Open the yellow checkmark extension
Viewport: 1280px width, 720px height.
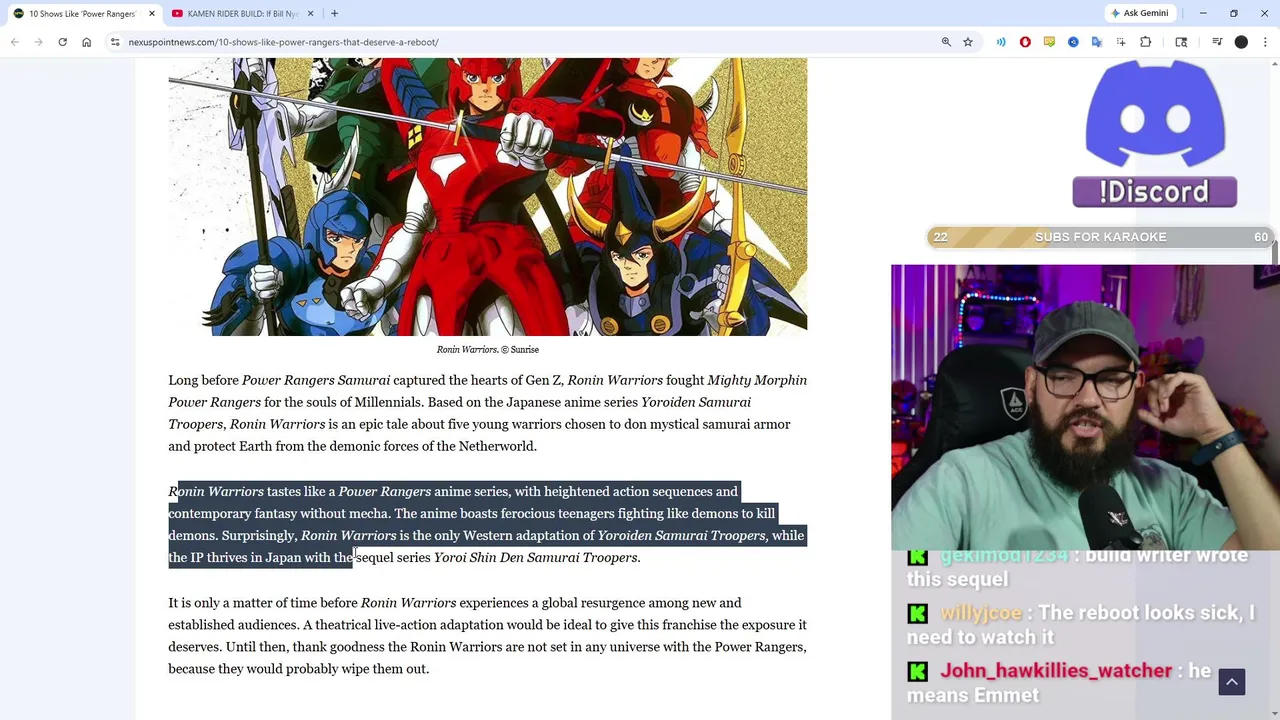(1049, 42)
